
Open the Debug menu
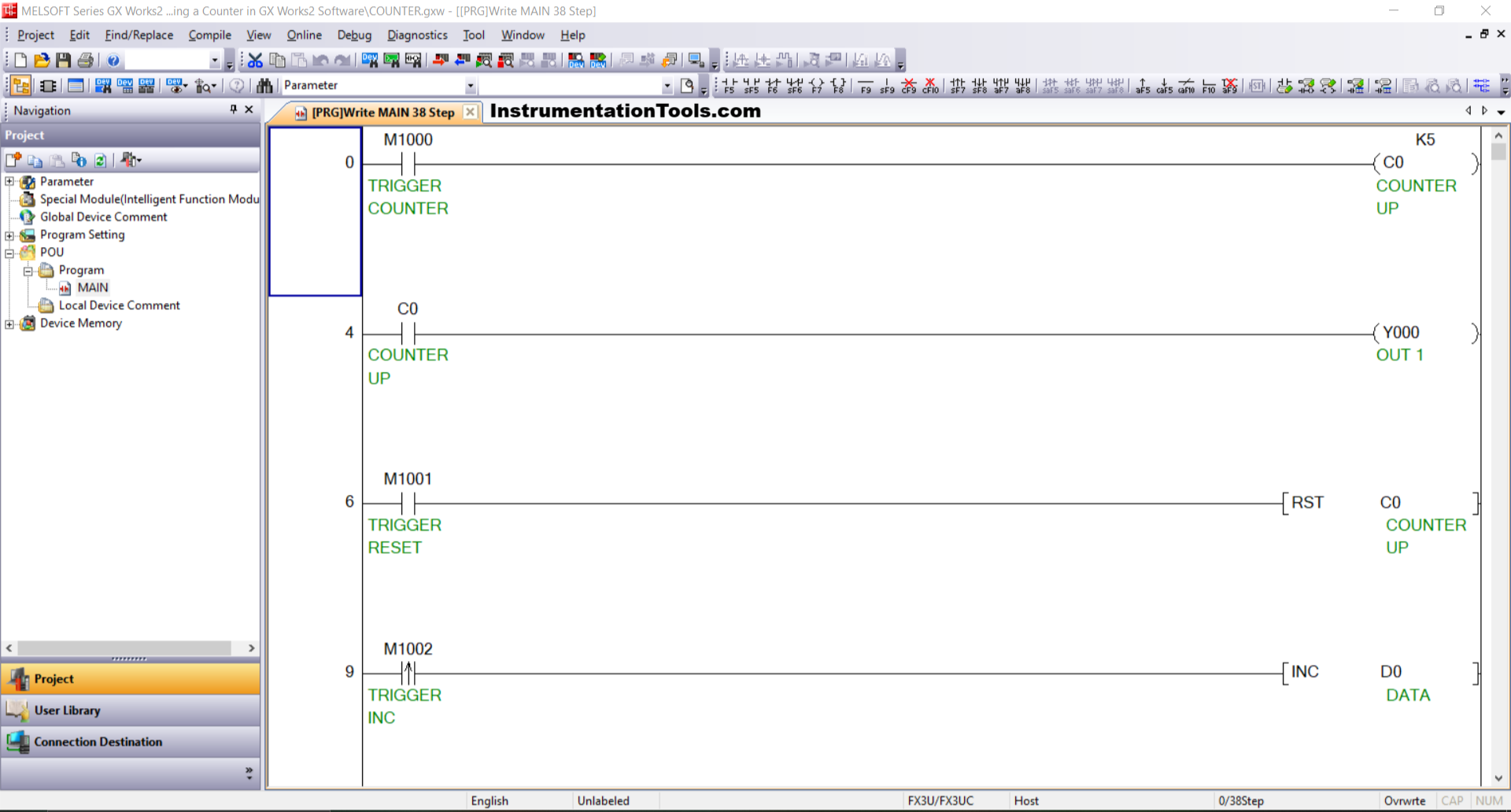click(354, 35)
